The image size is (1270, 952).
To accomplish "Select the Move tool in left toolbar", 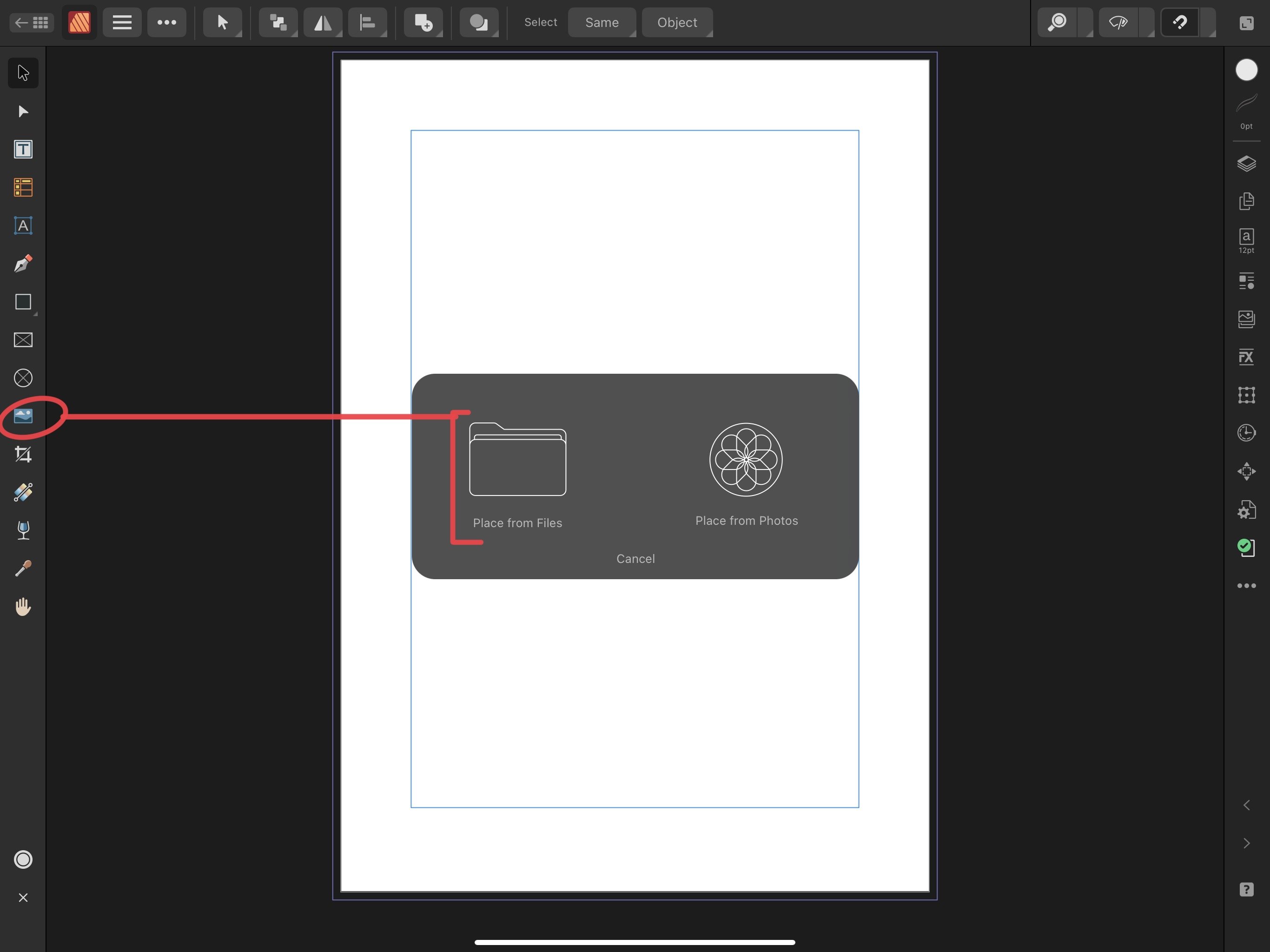I will coord(23,73).
